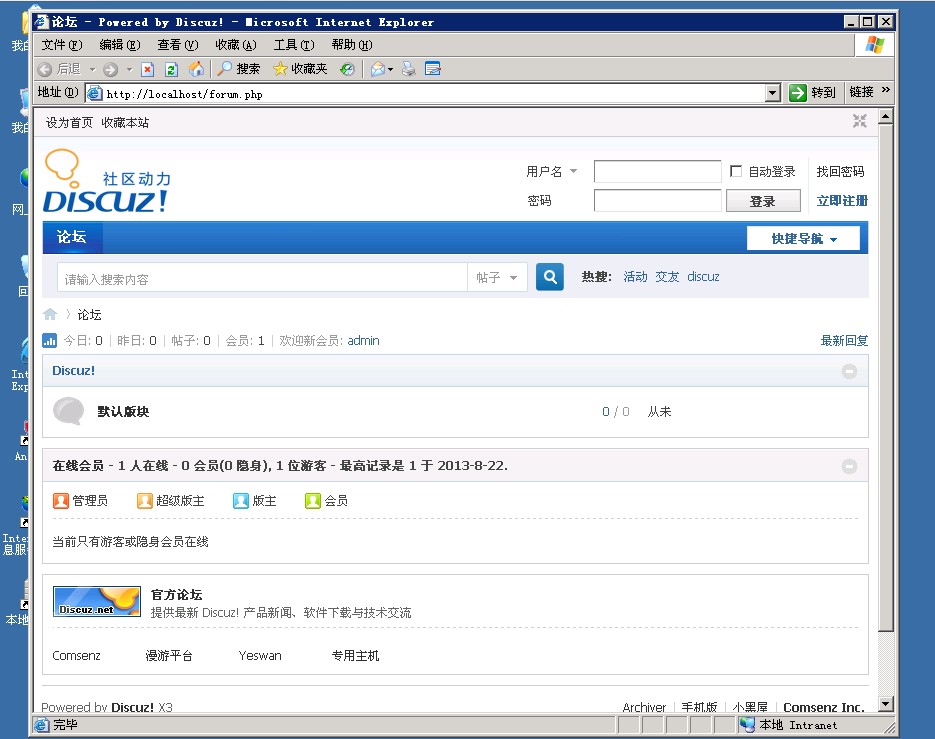Image resolution: width=935 pixels, height=739 pixels.
Task: Expand the 链接 toolbar chevron
Action: (x=886, y=89)
